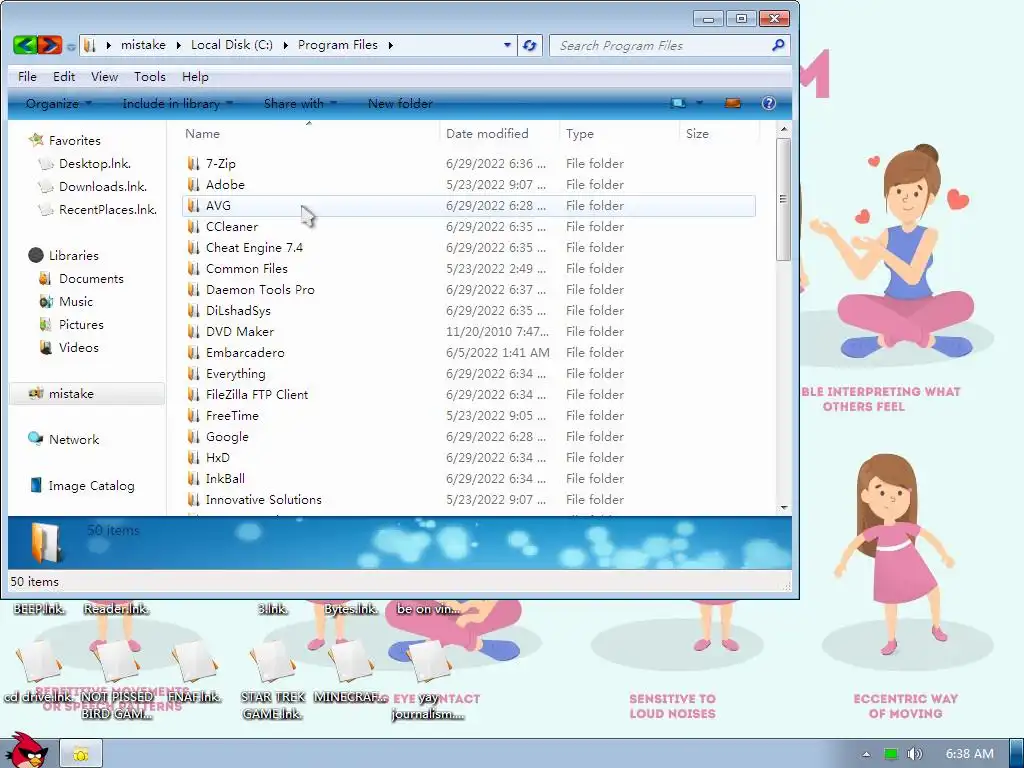Select the Google folder name
Image resolution: width=1024 pixels, height=768 pixels.
227,436
